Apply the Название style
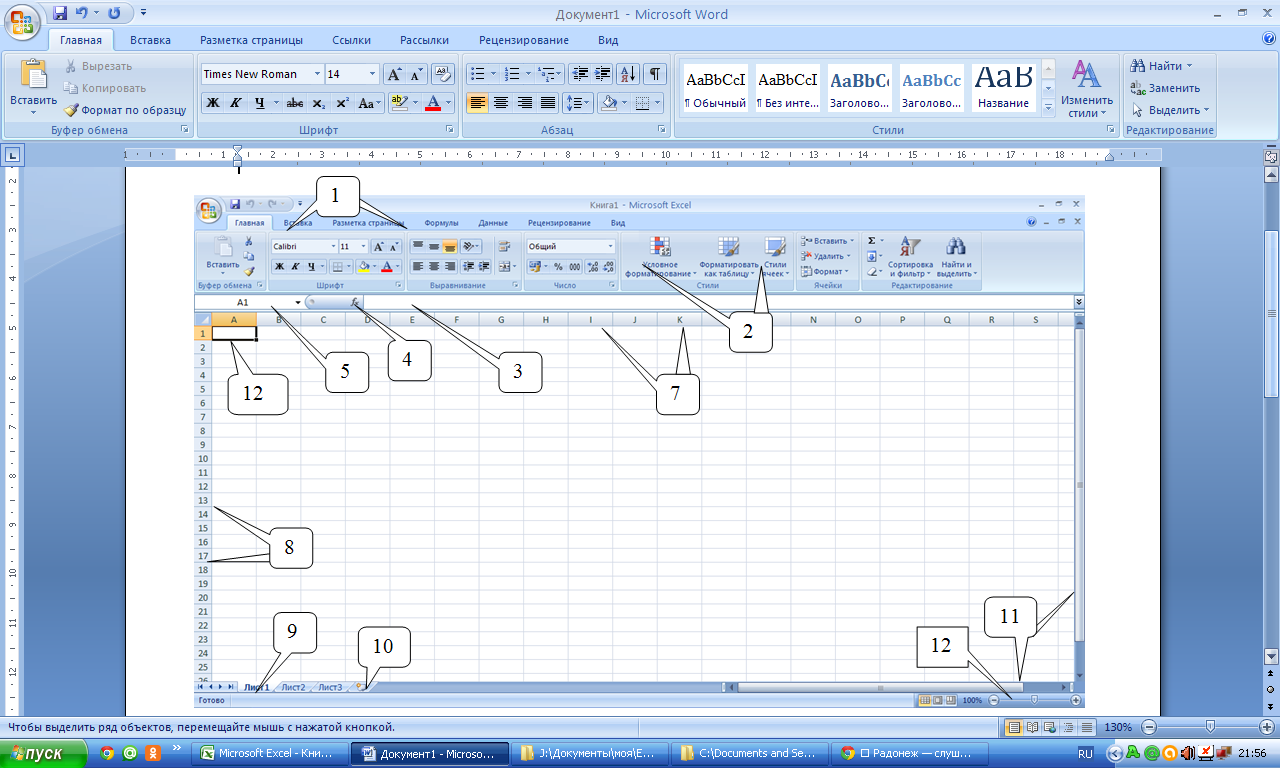1280x768 pixels. 1004,88
